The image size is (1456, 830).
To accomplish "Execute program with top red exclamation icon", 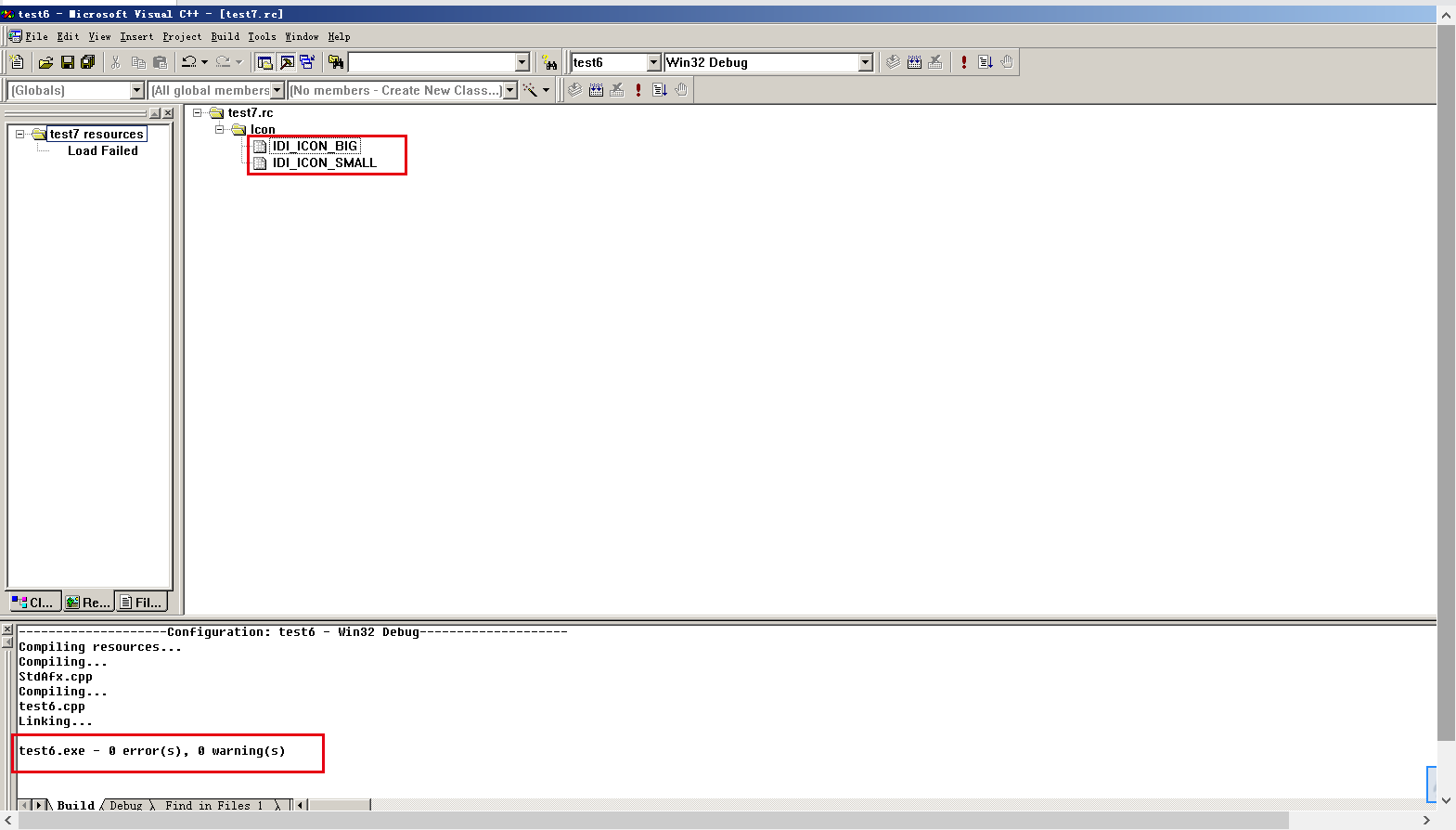I will click(x=964, y=62).
